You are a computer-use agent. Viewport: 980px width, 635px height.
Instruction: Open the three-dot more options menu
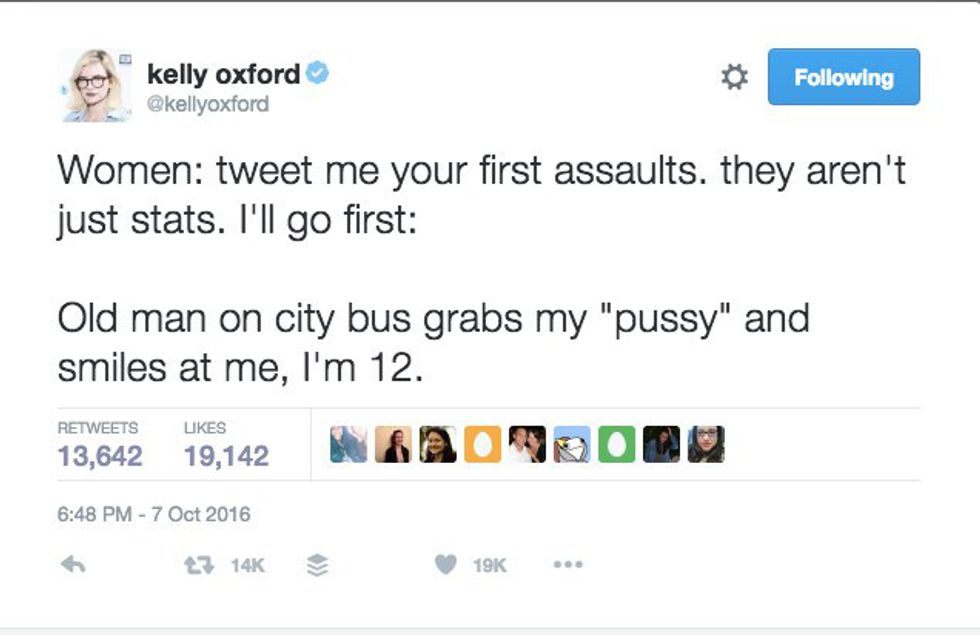[567, 565]
